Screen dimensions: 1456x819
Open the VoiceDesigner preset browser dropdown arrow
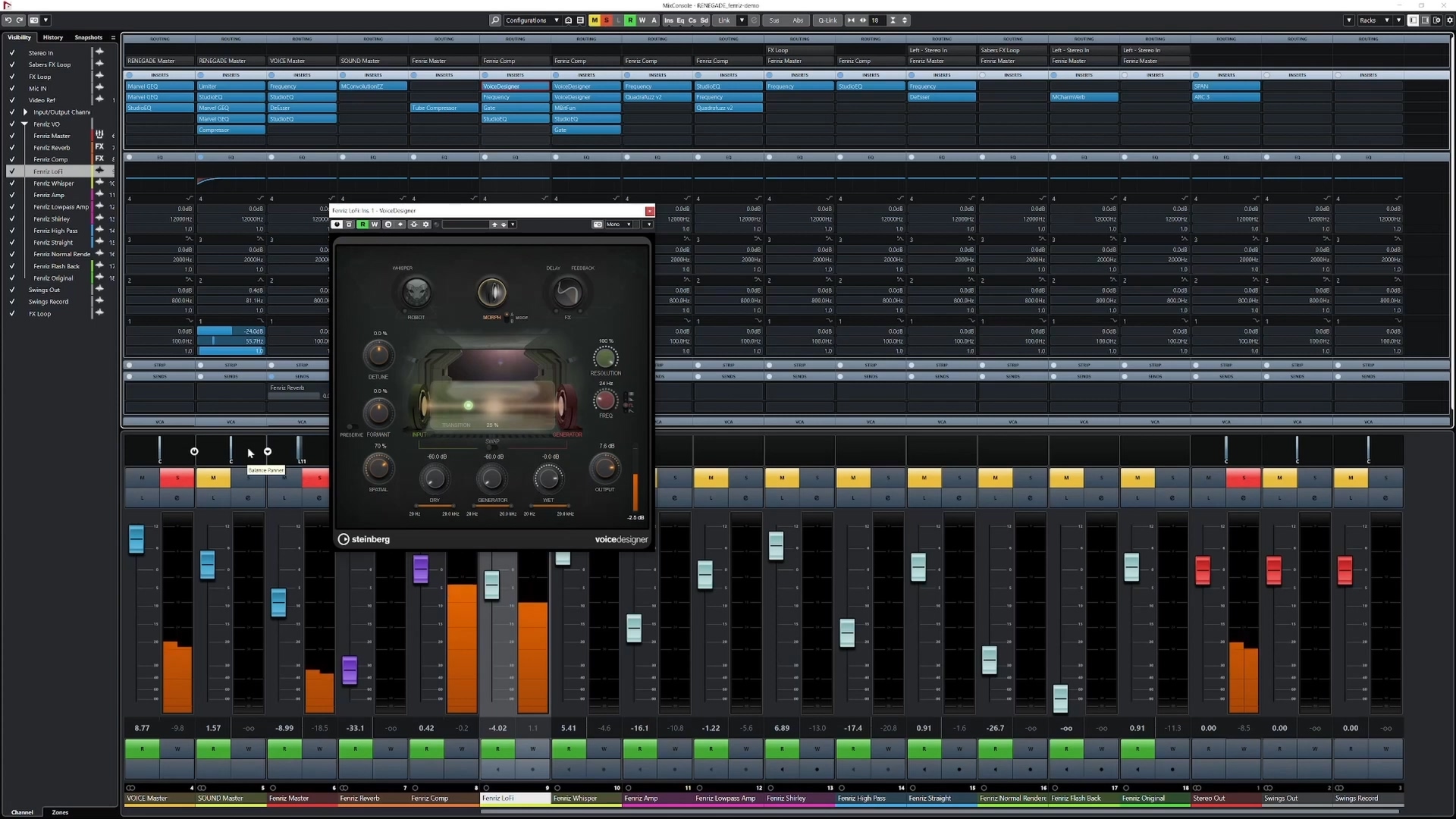pyautogui.click(x=513, y=224)
